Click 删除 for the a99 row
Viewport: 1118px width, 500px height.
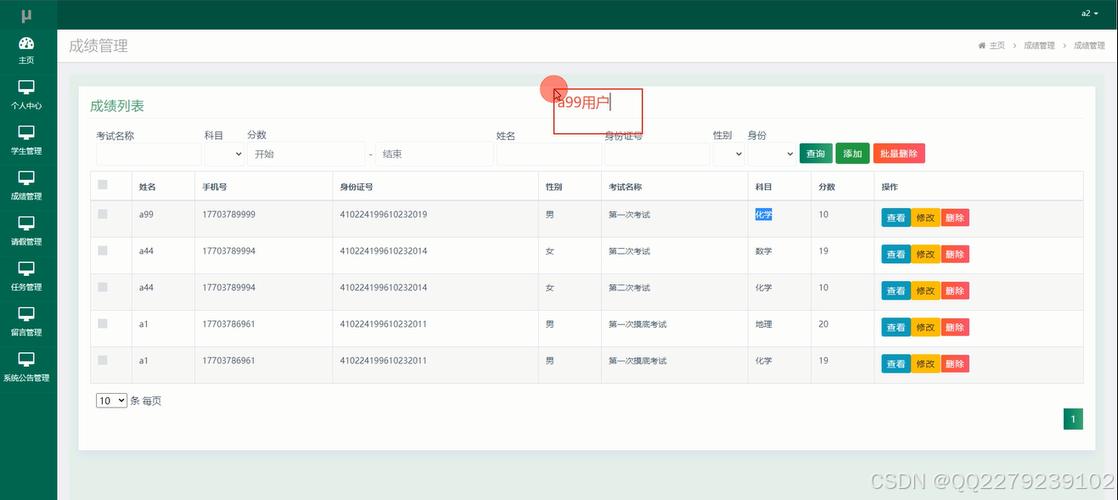(955, 218)
